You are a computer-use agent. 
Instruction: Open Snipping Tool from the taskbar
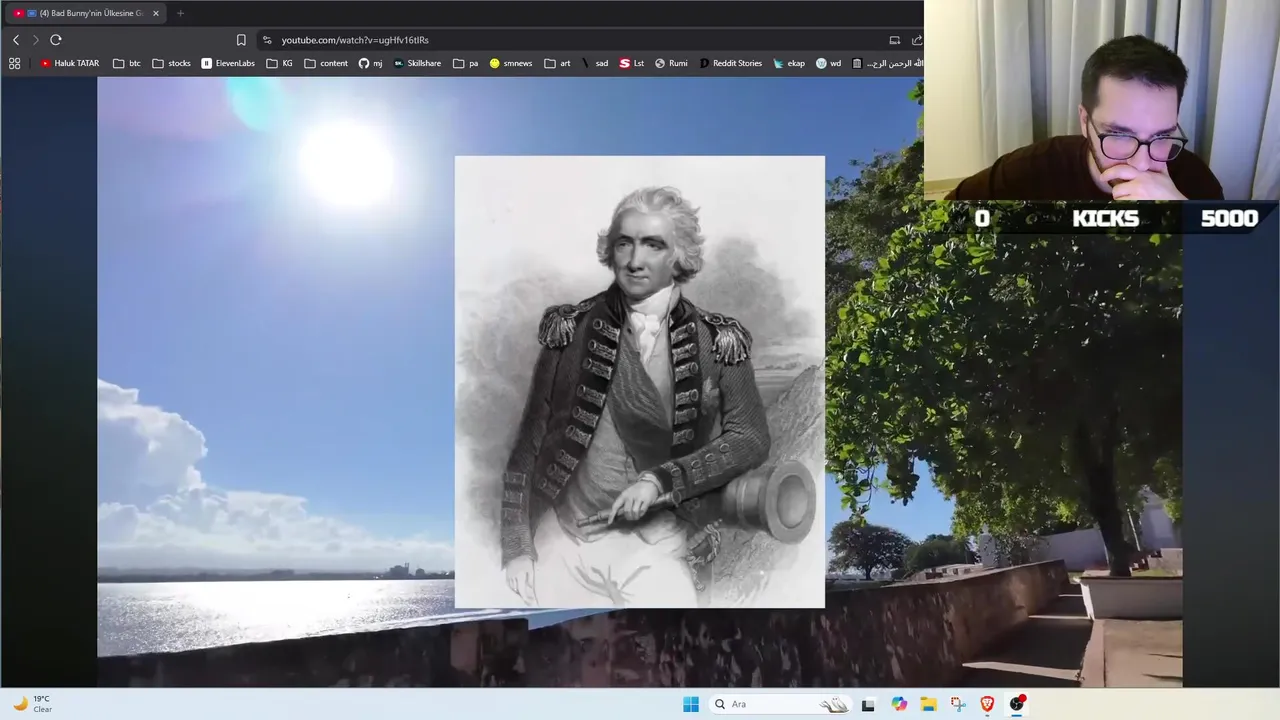tap(958, 704)
